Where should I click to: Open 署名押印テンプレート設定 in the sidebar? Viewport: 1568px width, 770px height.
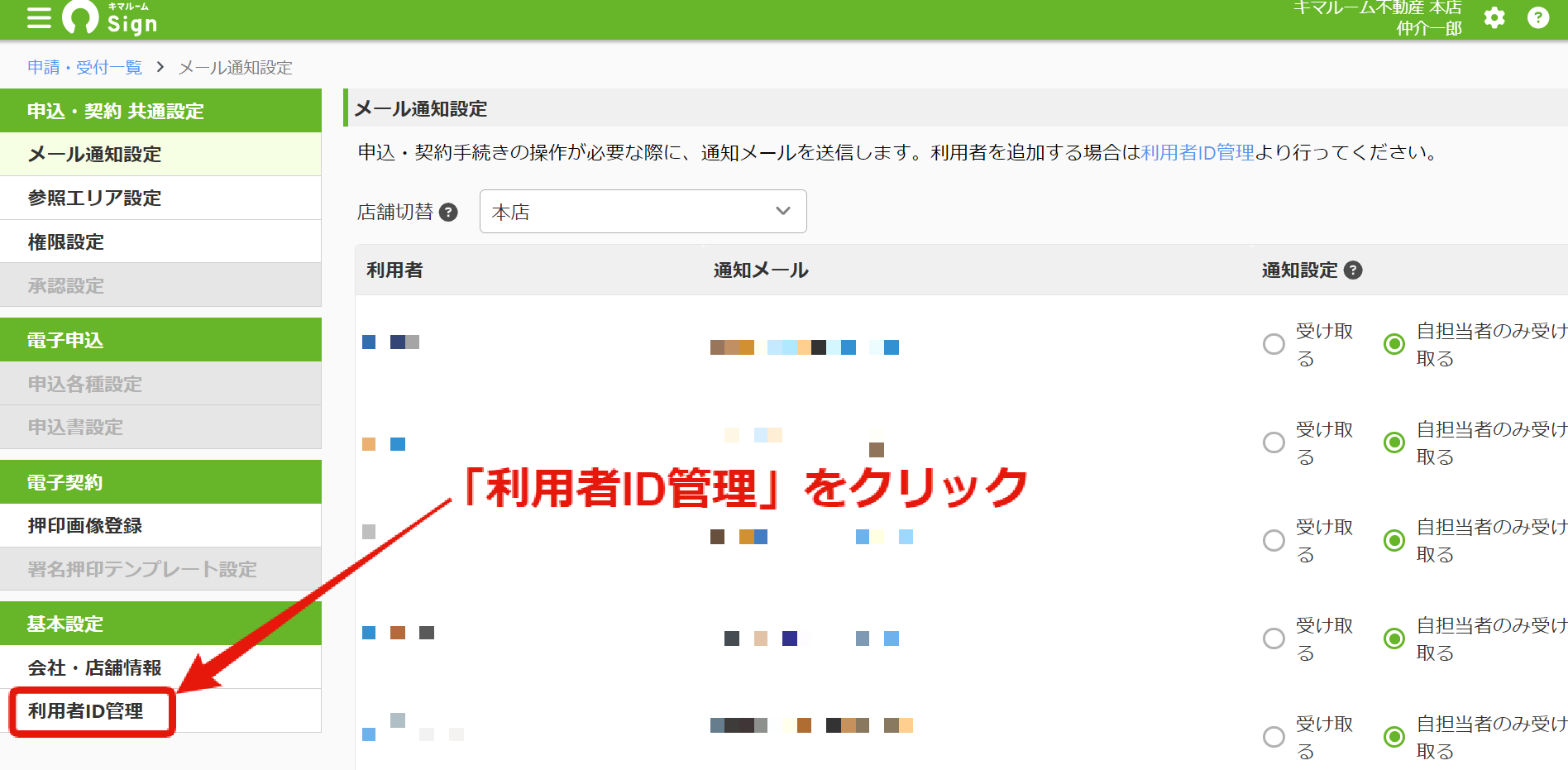(x=160, y=569)
